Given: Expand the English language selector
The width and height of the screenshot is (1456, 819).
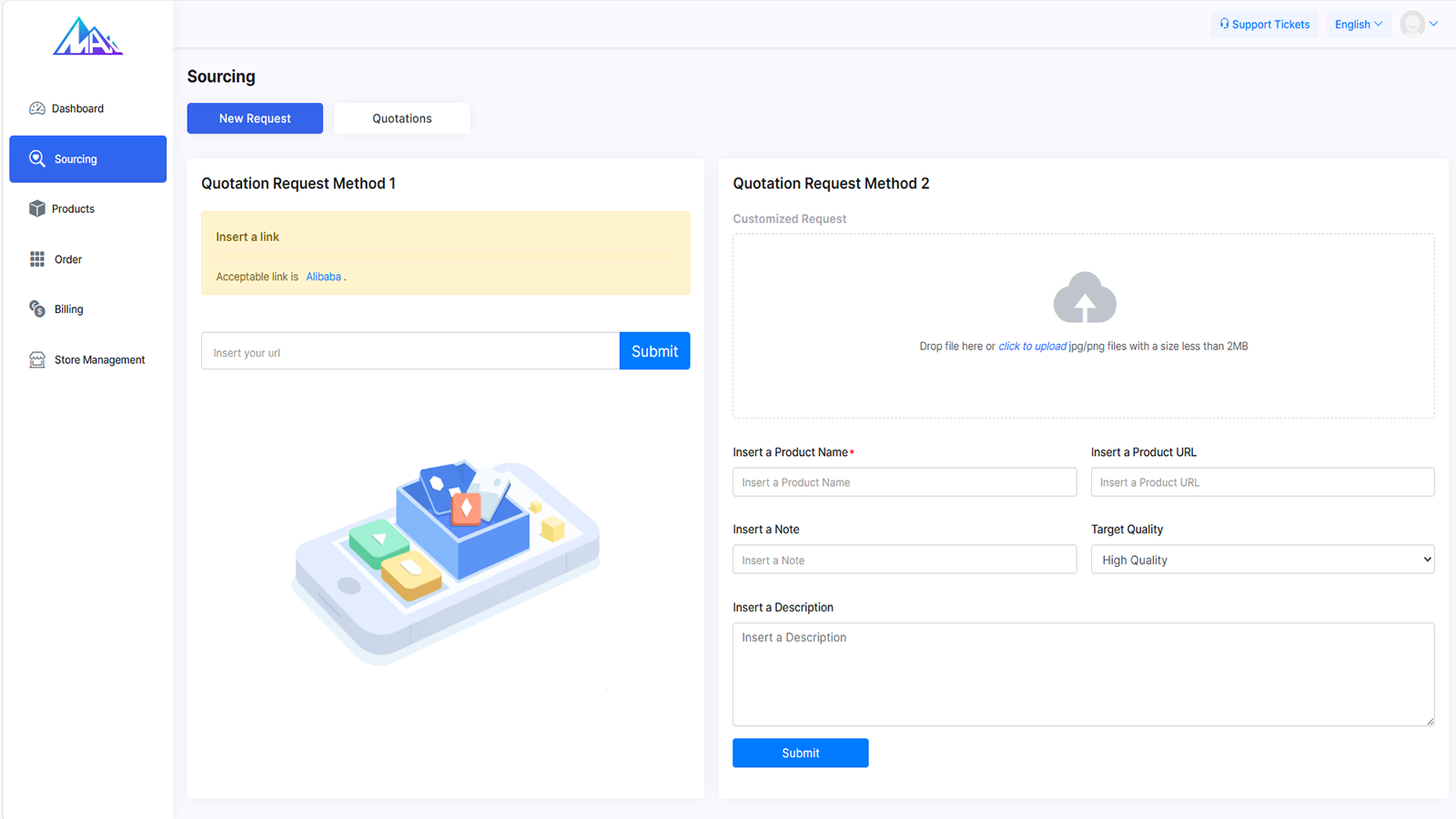Looking at the screenshot, I should click(x=1359, y=25).
